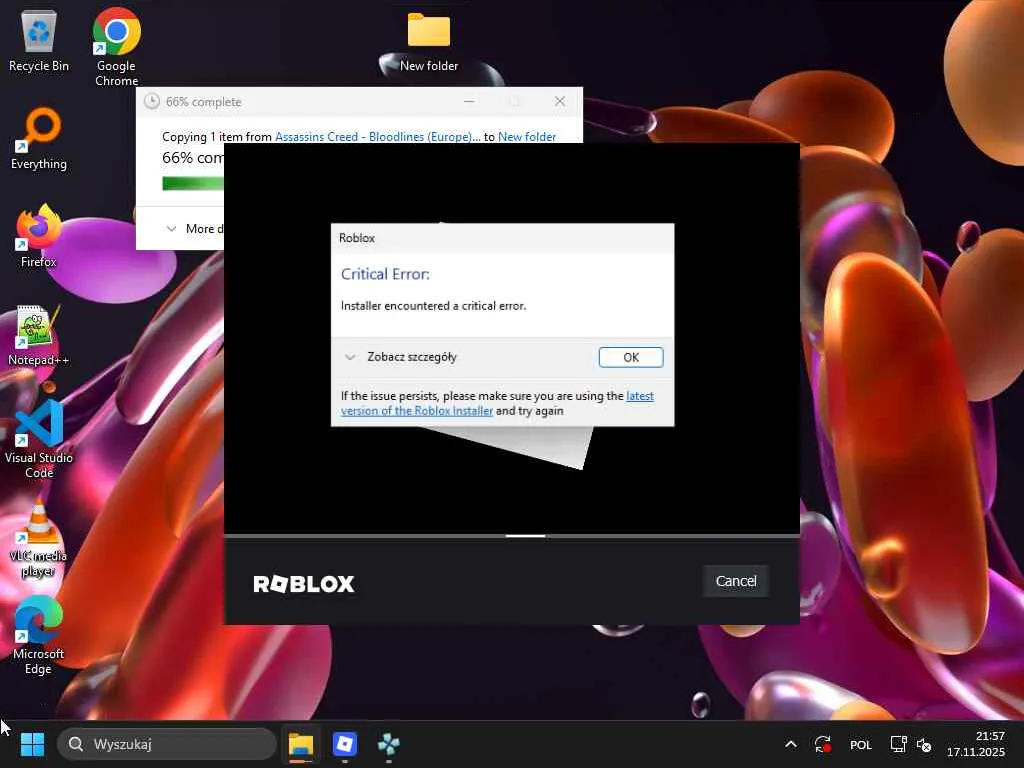Screen dimensions: 1024x768
Task: Switch to Roblox installer taskbar icon
Action: 345,744
